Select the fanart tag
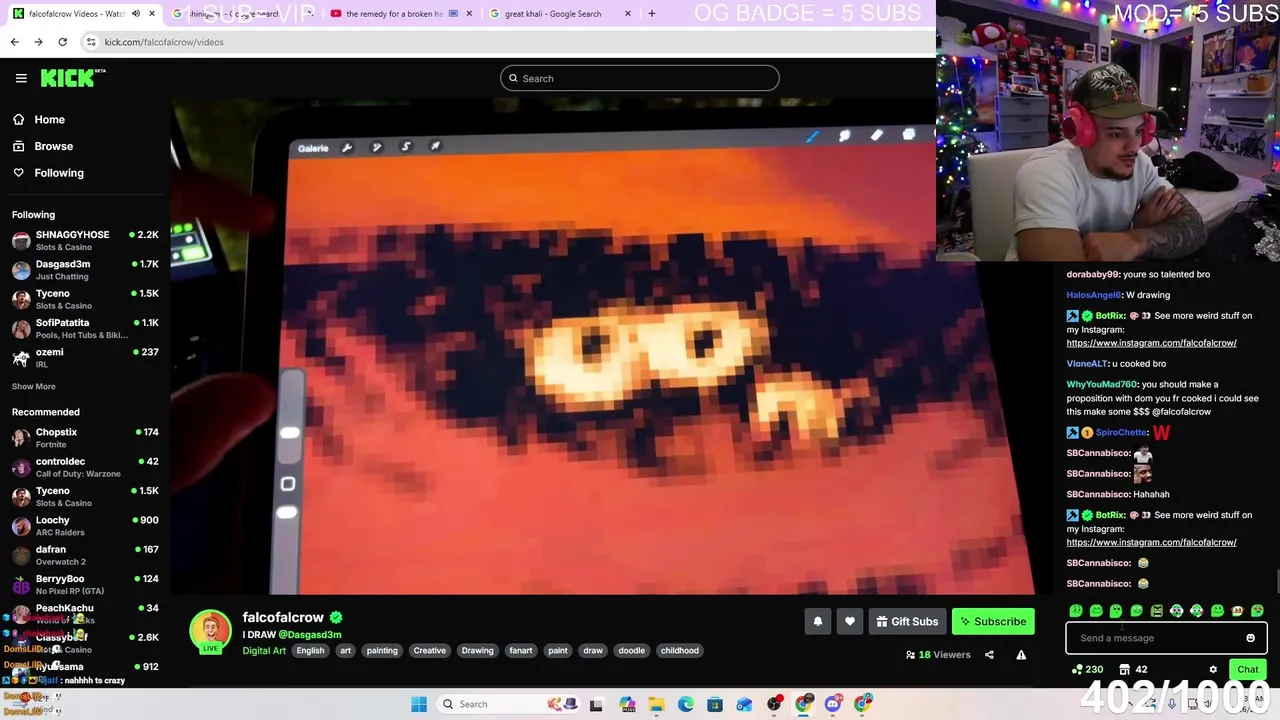The image size is (1280, 720). point(521,651)
